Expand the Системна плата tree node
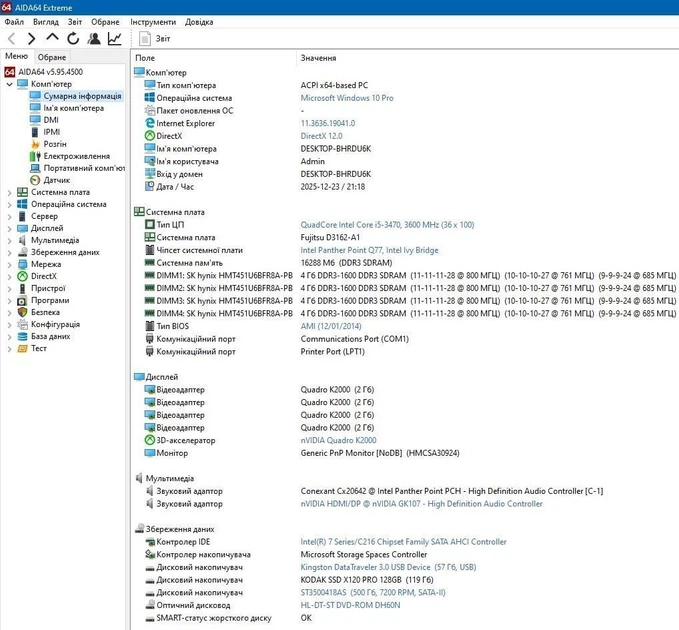The image size is (679, 630). 10,193
